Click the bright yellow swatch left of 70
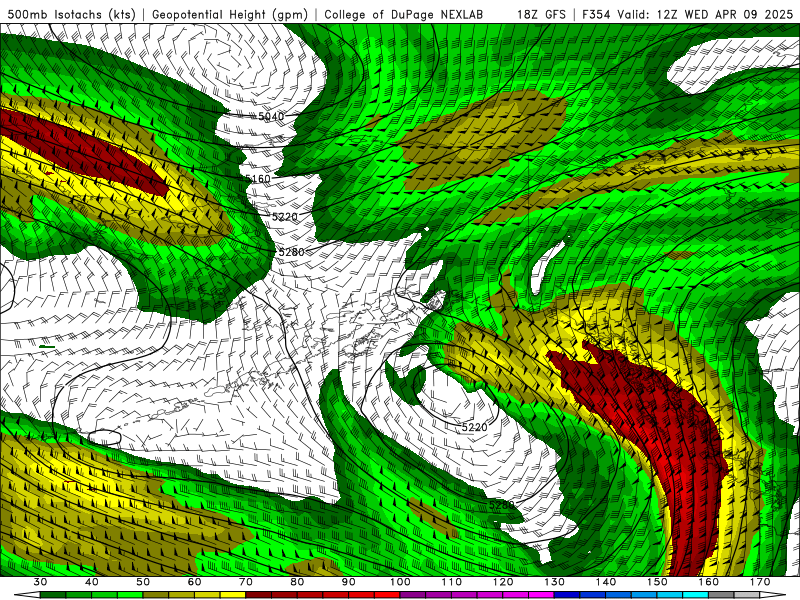 coord(233,595)
